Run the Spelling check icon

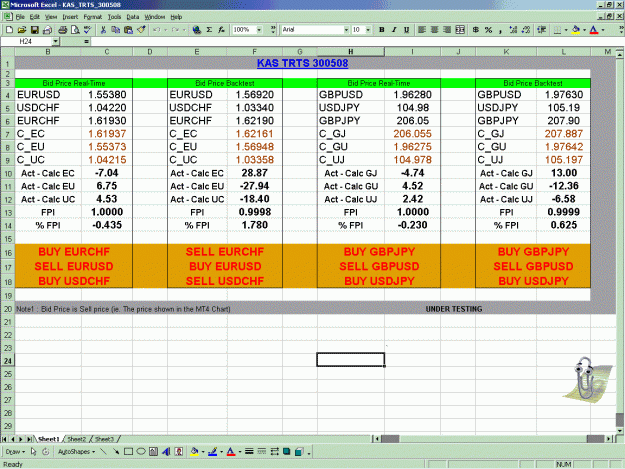[x=88, y=30]
